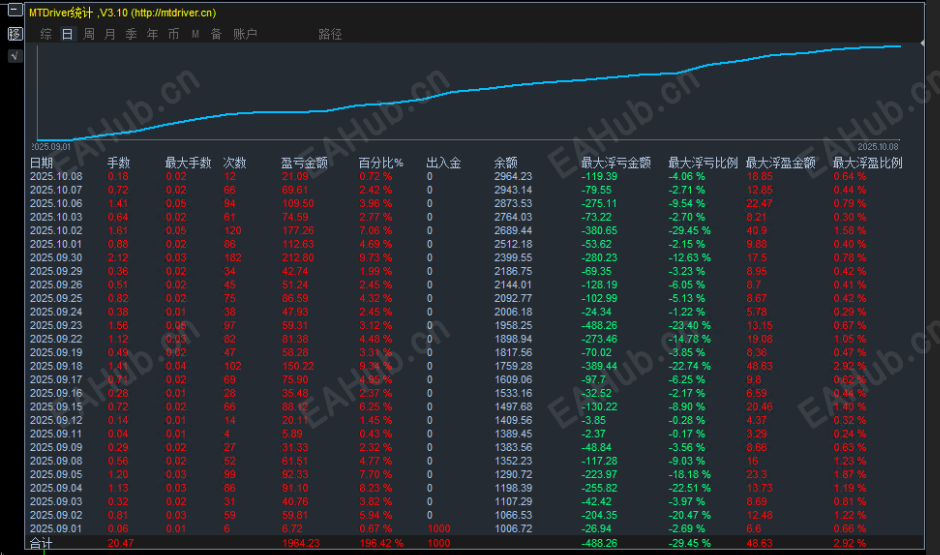Click balance value 2092.77

pos(513,298)
